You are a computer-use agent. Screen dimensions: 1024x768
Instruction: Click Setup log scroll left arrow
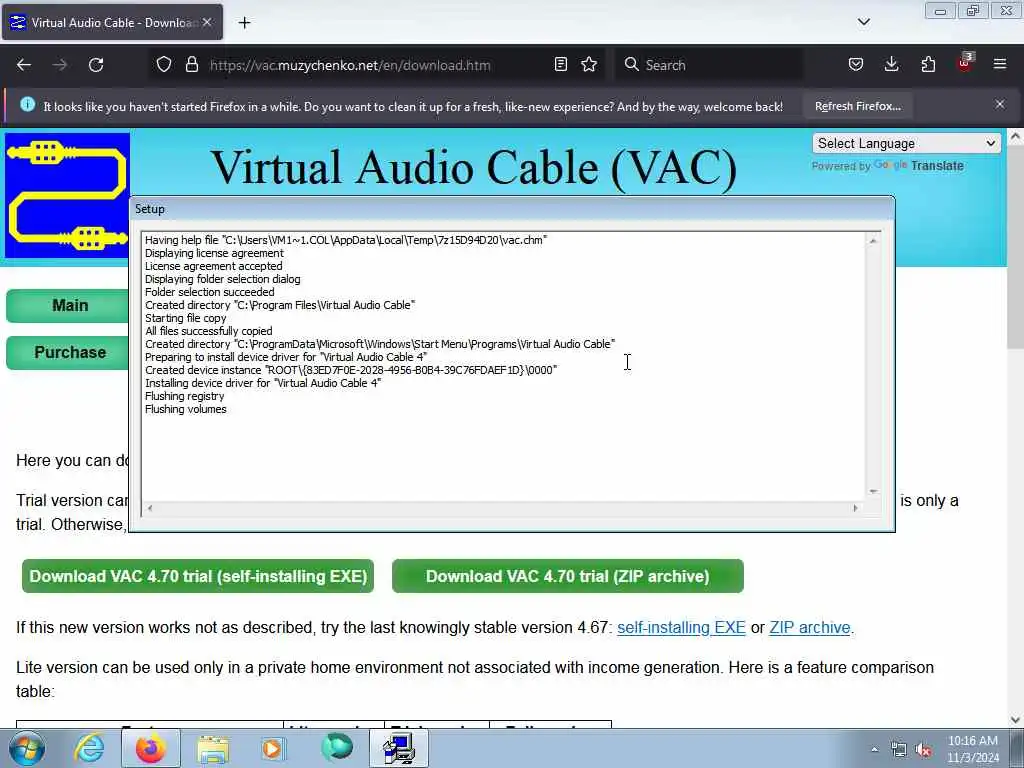pyautogui.click(x=150, y=508)
